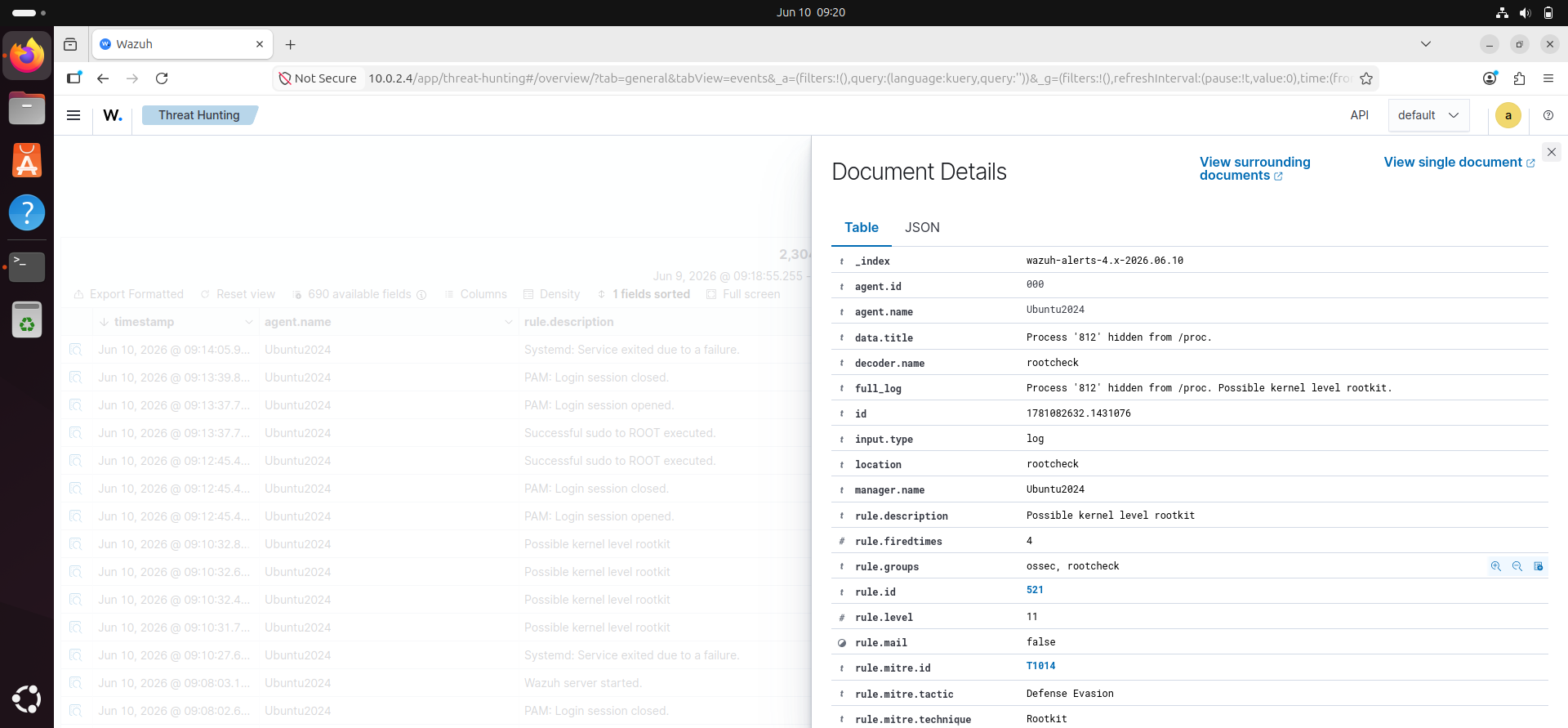Image resolution: width=1568 pixels, height=728 pixels.
Task: Open Firefox extensions icon
Action: 1519,78
